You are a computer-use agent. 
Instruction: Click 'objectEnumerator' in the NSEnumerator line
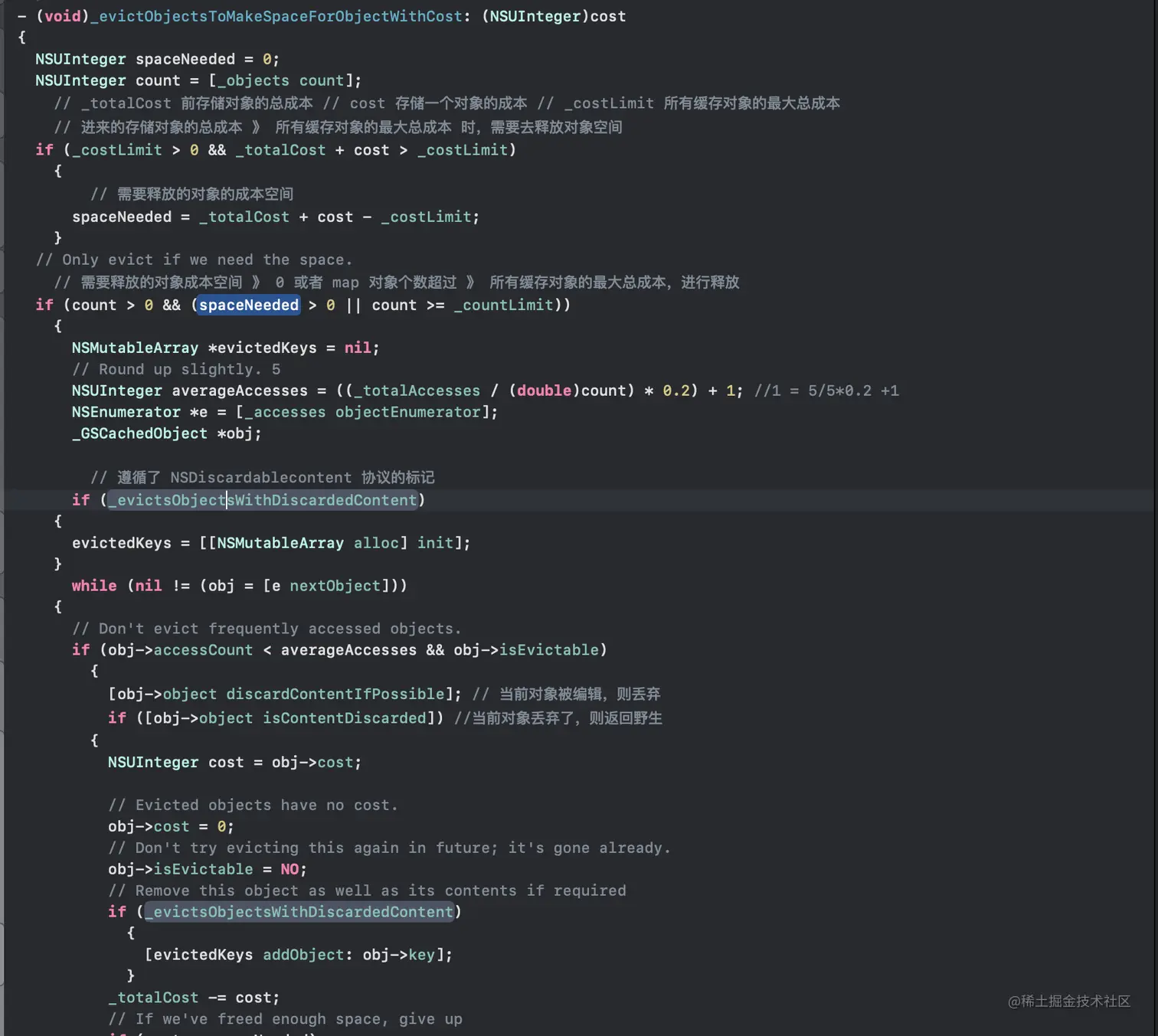407,412
